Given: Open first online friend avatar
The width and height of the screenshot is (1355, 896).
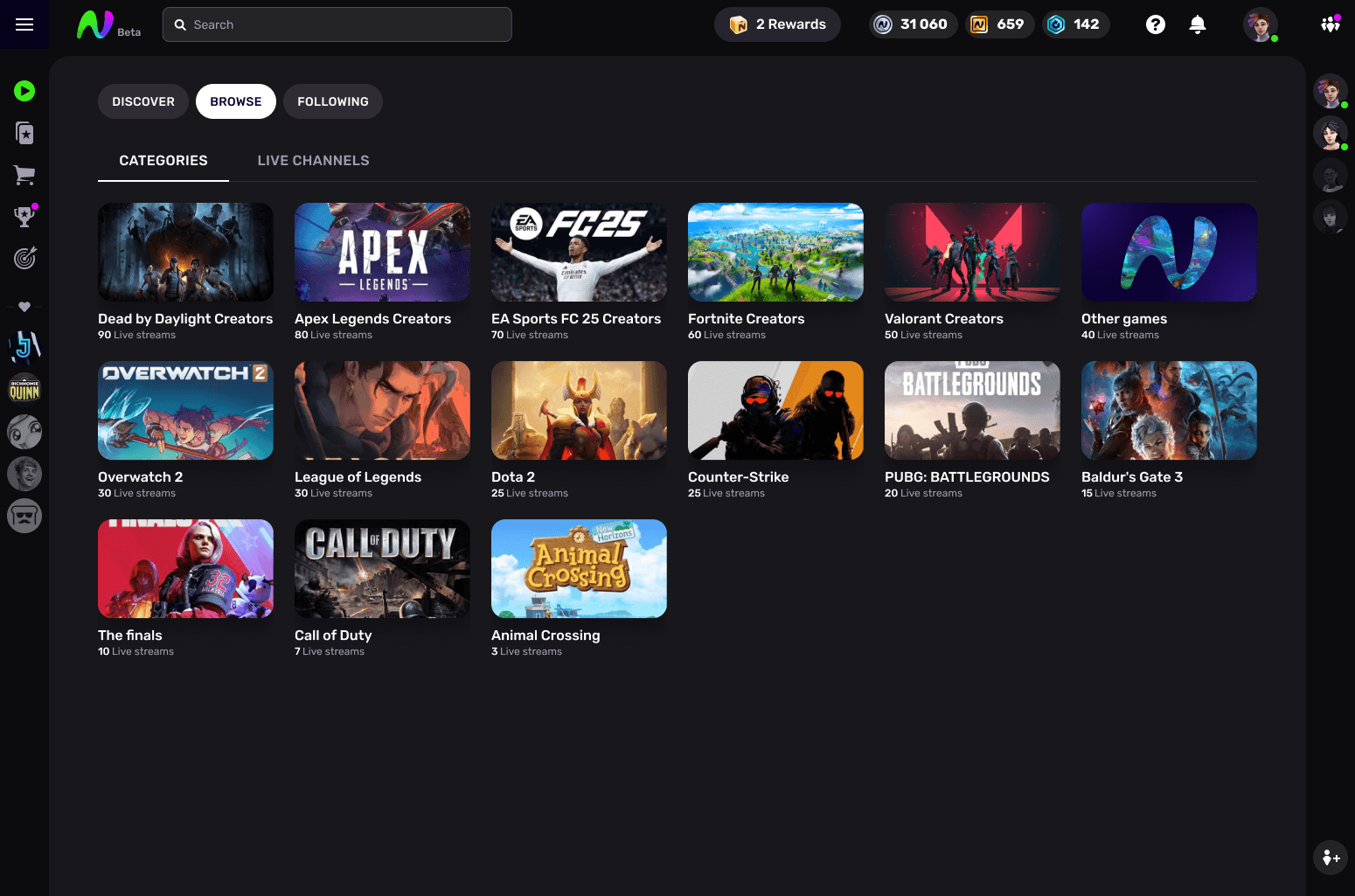Looking at the screenshot, I should pyautogui.click(x=1331, y=91).
